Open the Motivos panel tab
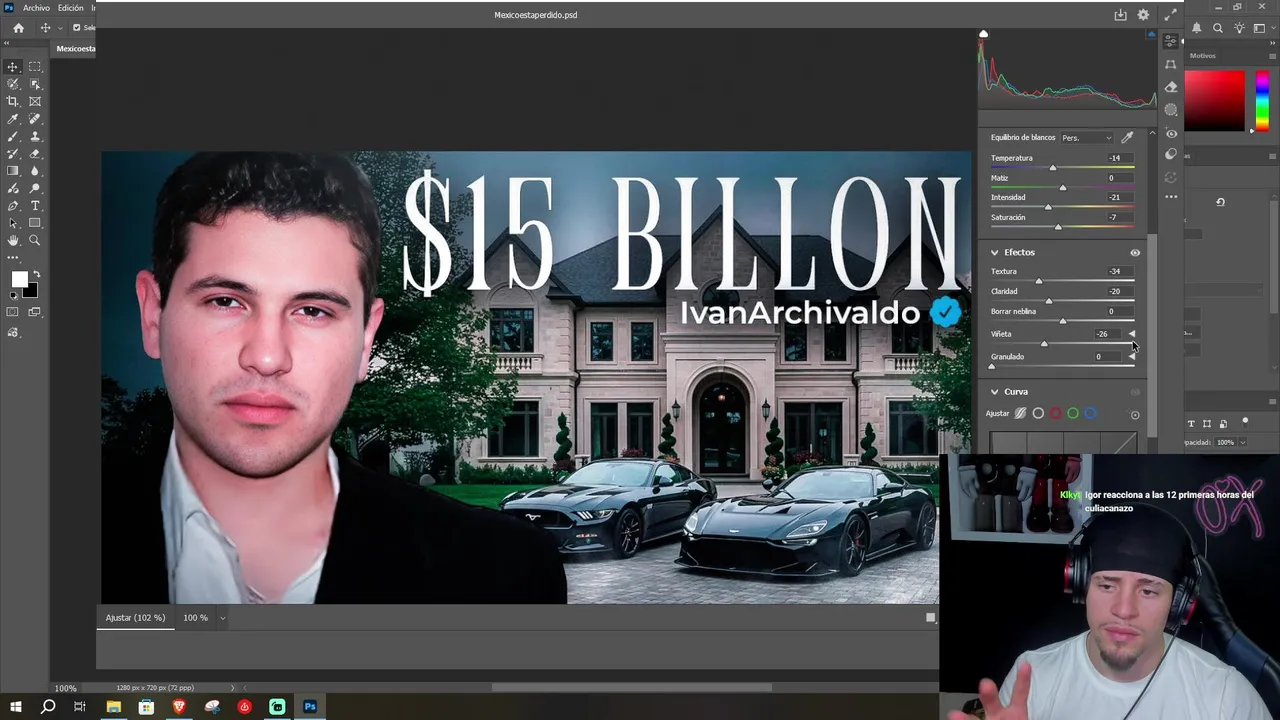 1203,56
